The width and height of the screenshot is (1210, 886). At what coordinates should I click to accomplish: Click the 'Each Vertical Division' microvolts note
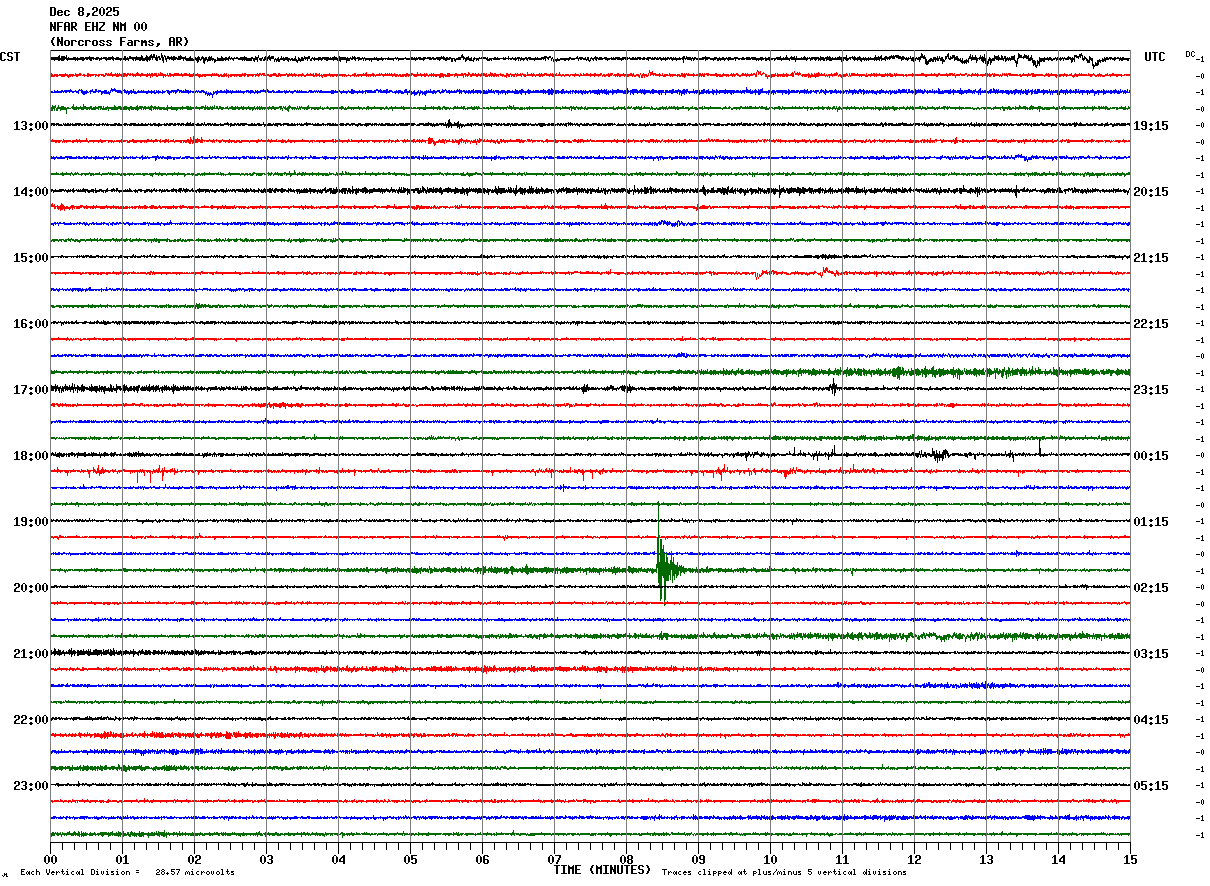[127, 873]
